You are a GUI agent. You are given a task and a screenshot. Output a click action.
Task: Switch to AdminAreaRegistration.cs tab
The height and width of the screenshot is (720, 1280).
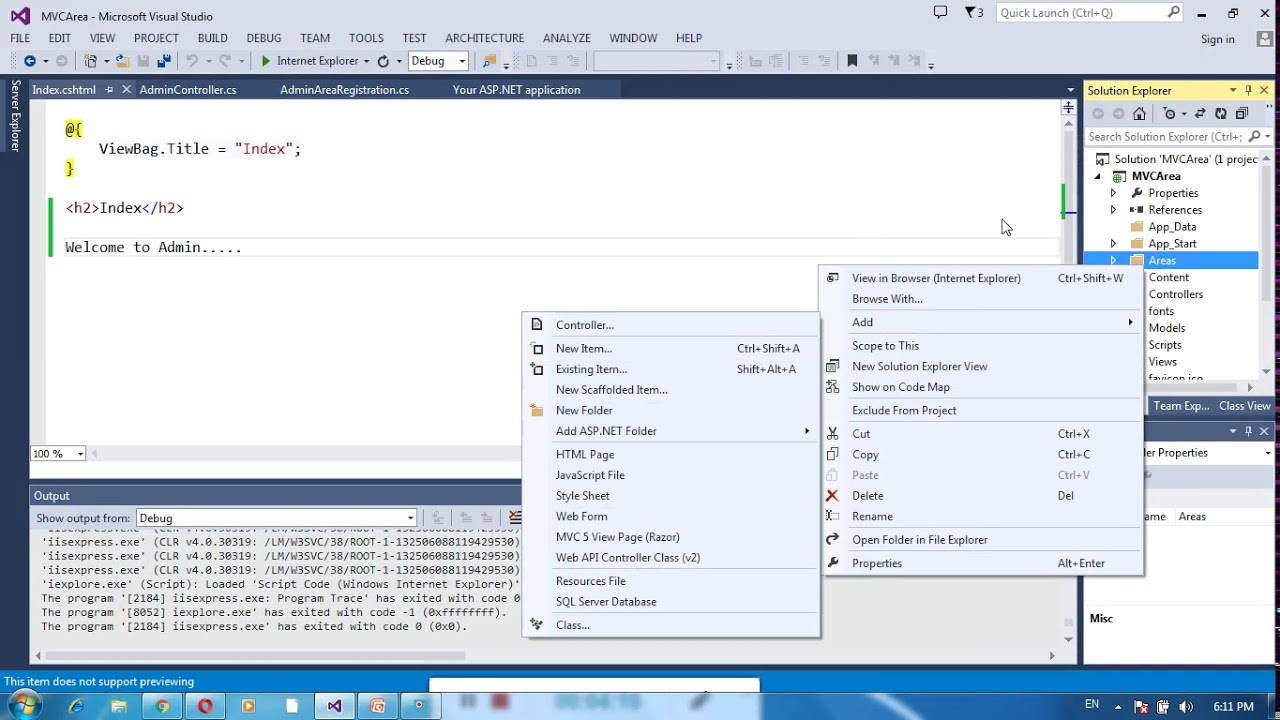(344, 90)
